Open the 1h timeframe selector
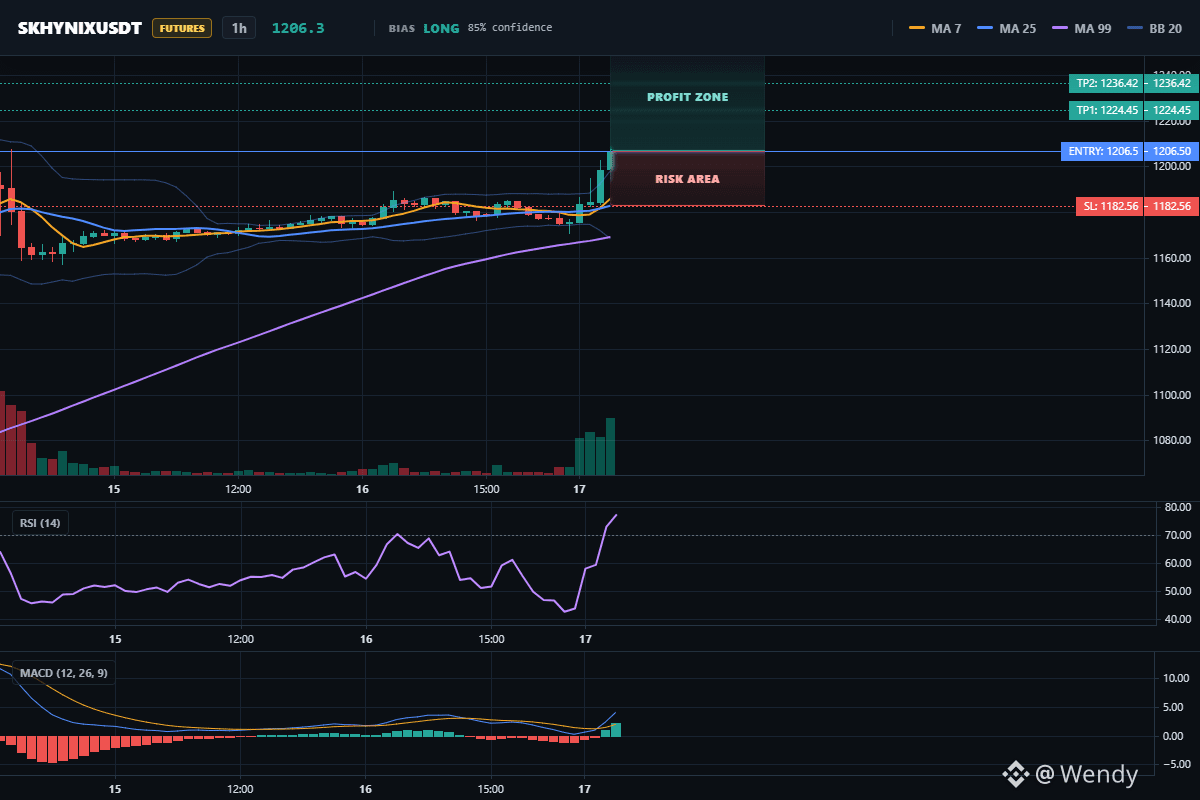This screenshot has height=800, width=1200. click(239, 28)
